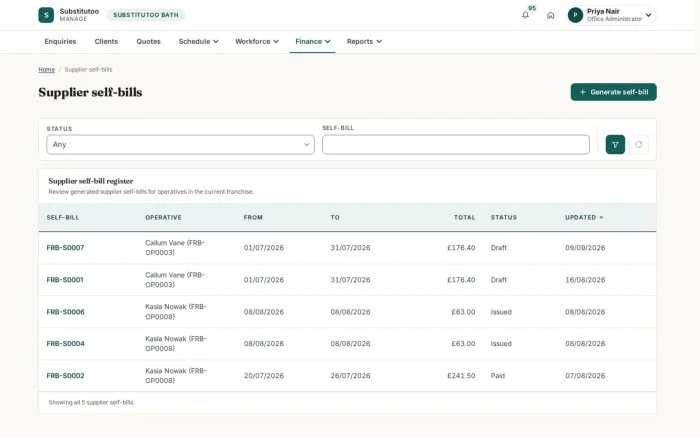Open self-bill FRB-S0007

[x=65, y=248]
